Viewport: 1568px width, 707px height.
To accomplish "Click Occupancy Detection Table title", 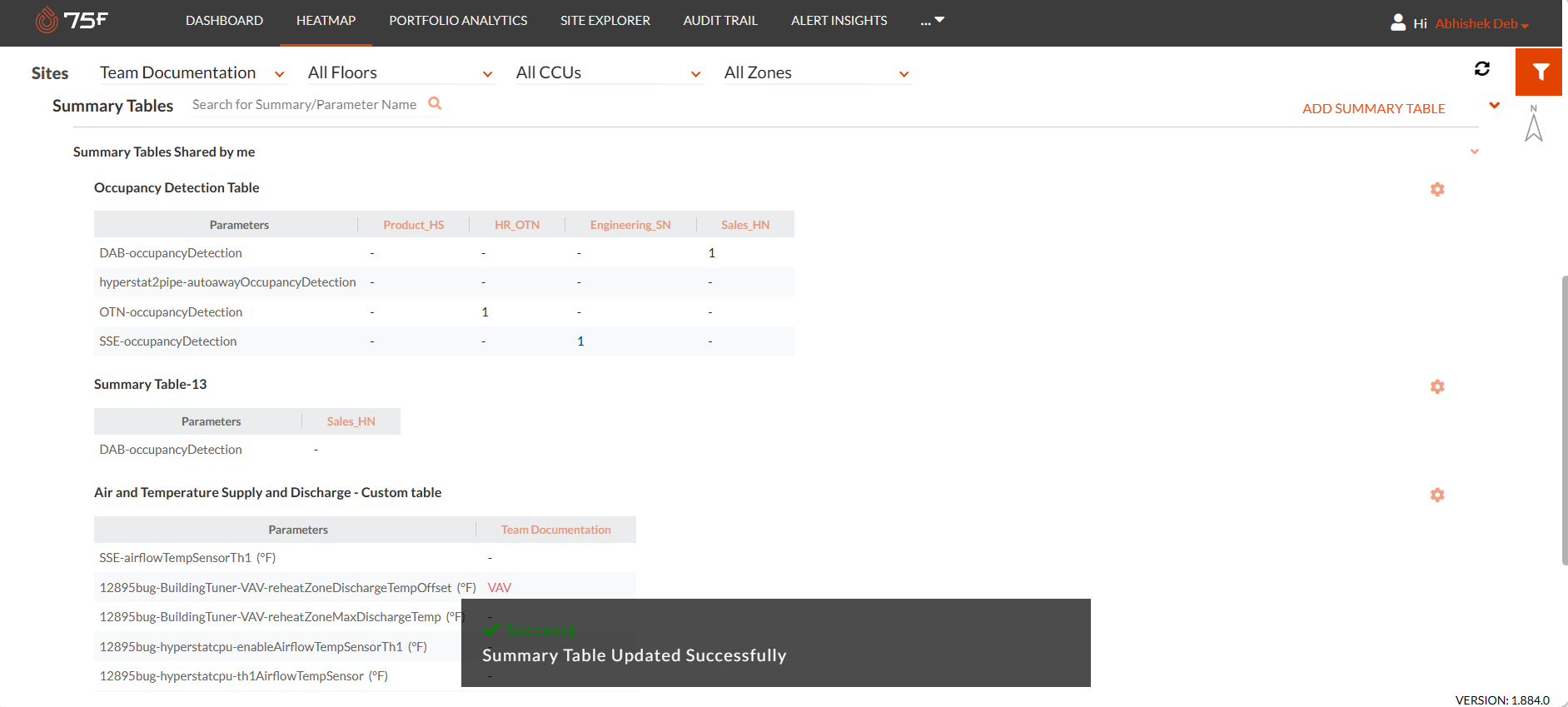I will coord(177,187).
